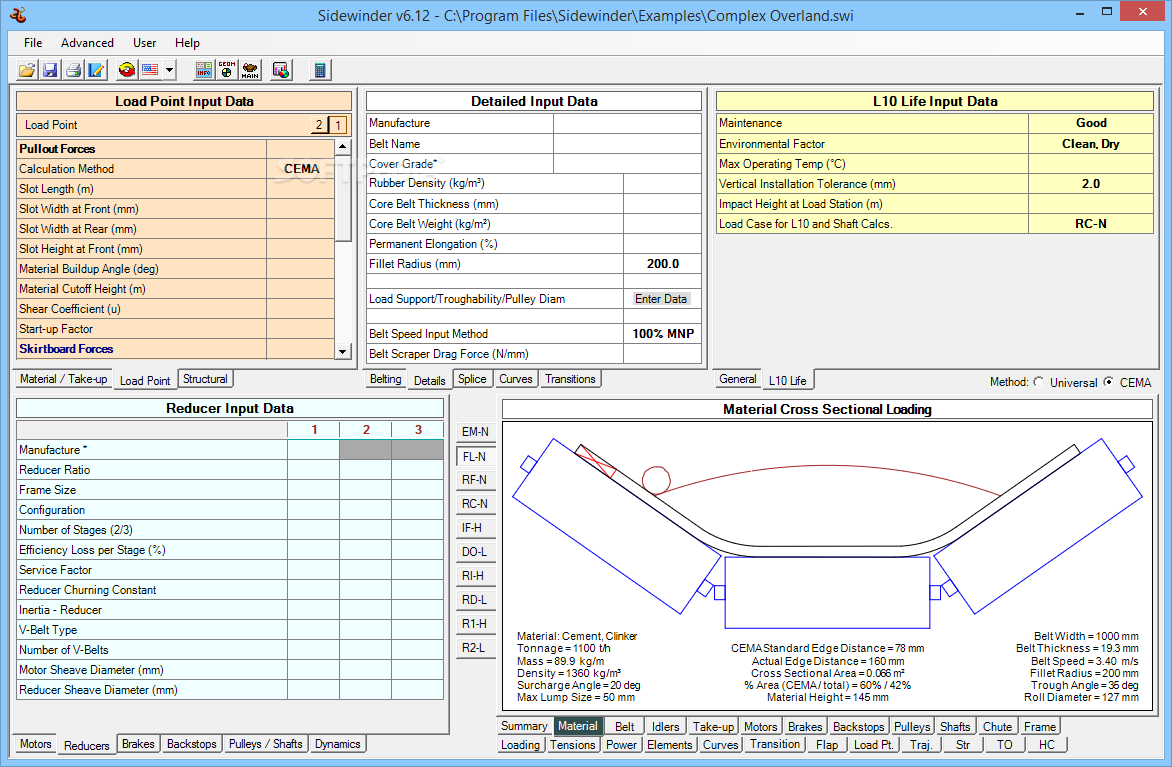1172x767 pixels.
Task: Open the notes editor pencil icon
Action: [x=96, y=70]
